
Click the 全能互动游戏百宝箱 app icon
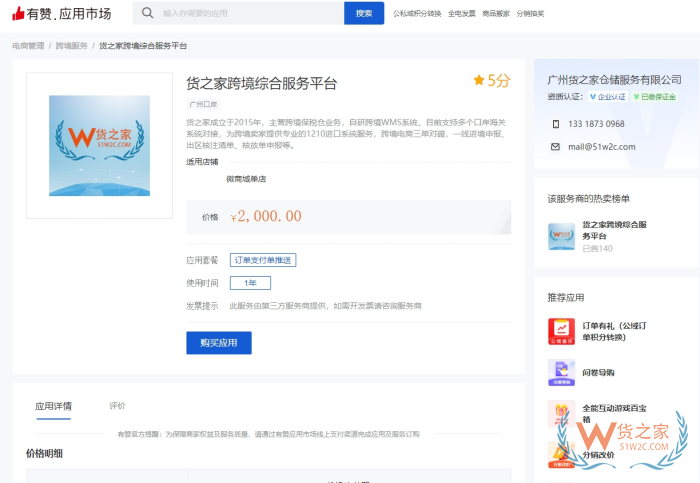[561, 413]
